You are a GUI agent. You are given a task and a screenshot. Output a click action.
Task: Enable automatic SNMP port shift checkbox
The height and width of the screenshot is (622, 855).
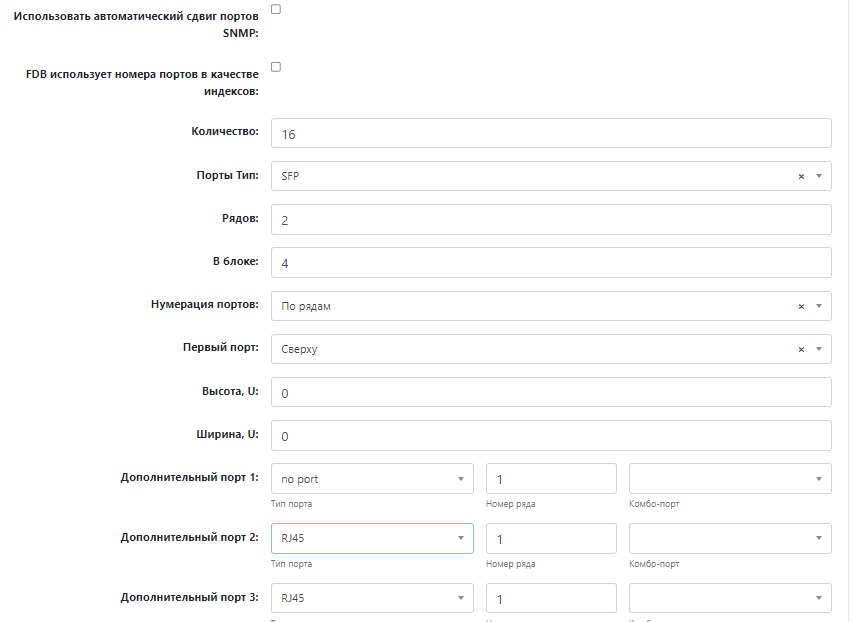tap(276, 9)
